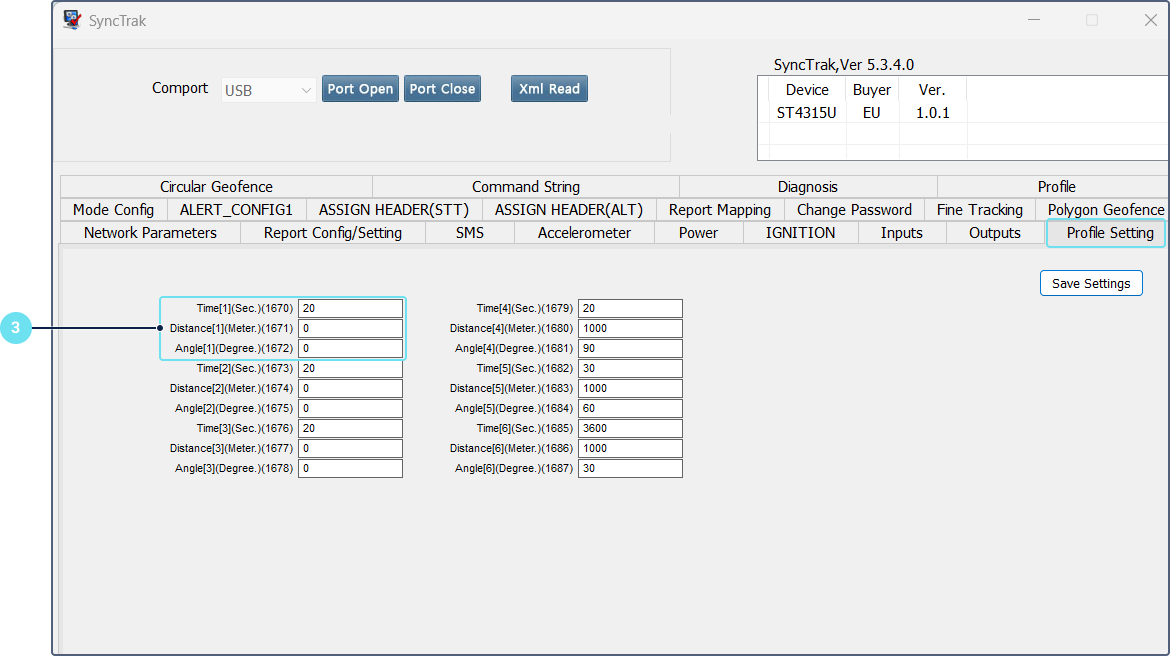The width and height of the screenshot is (1170, 656).
Task: Click the Time[3](Sec.)(1676) input field
Action: point(350,428)
